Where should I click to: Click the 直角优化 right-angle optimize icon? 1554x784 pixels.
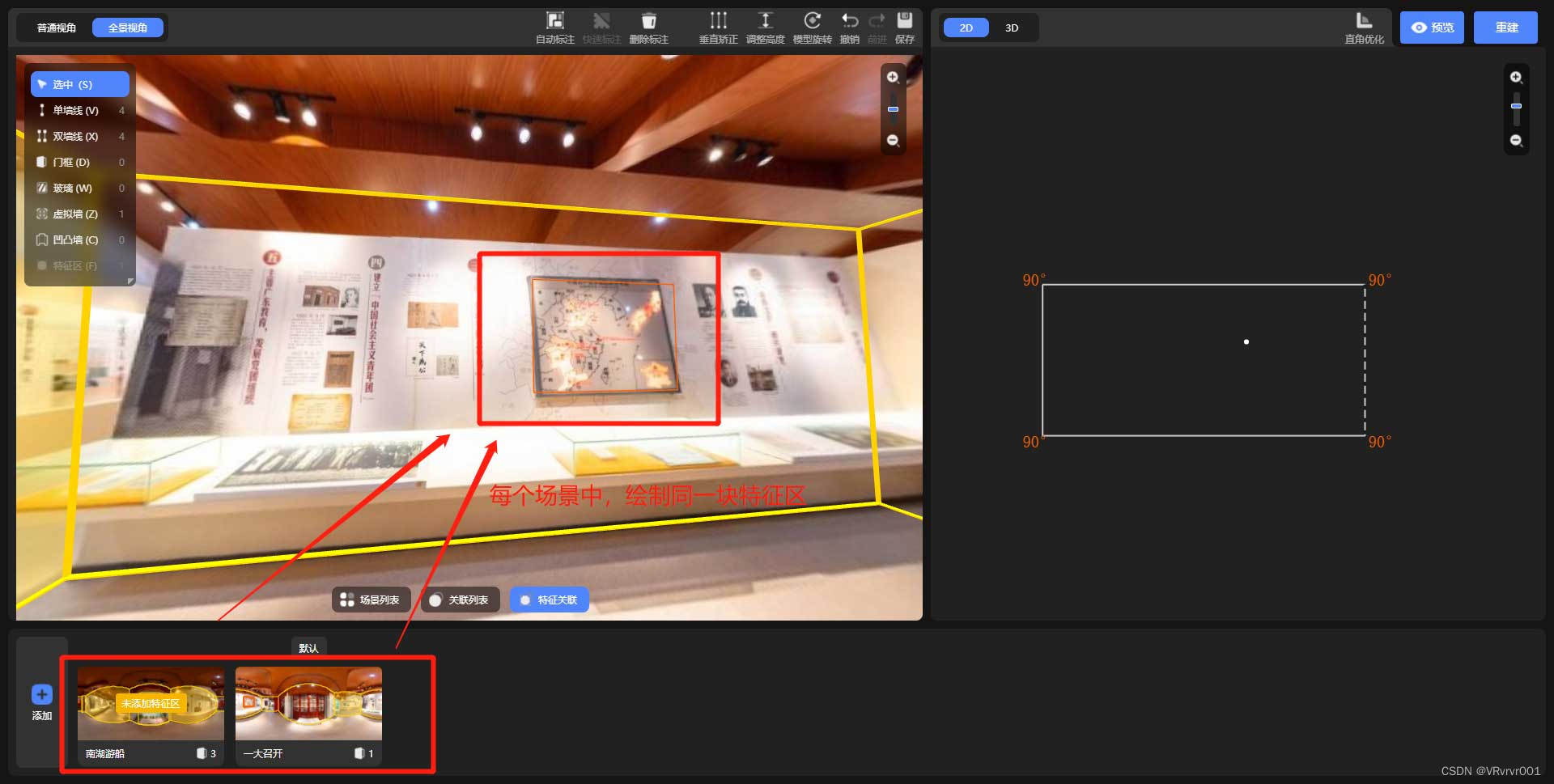point(1365,21)
